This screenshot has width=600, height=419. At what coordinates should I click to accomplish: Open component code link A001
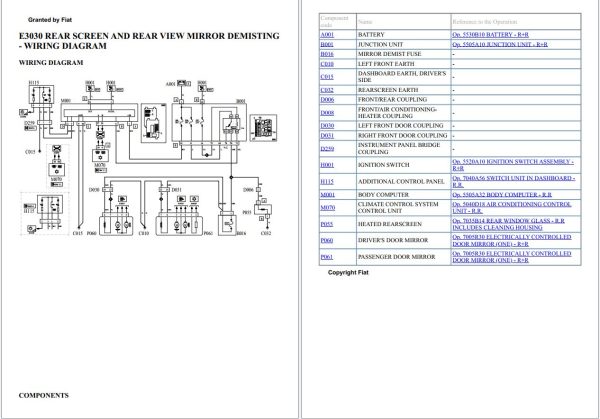pos(327,35)
